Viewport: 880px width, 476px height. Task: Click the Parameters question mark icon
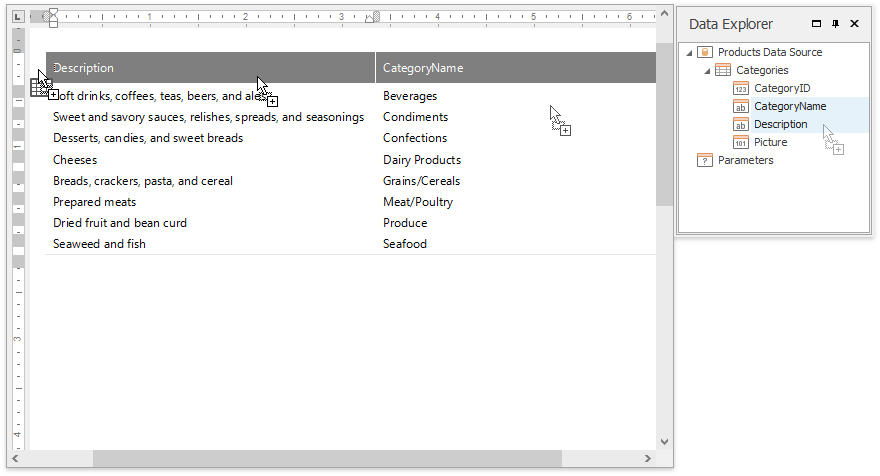[x=704, y=160]
